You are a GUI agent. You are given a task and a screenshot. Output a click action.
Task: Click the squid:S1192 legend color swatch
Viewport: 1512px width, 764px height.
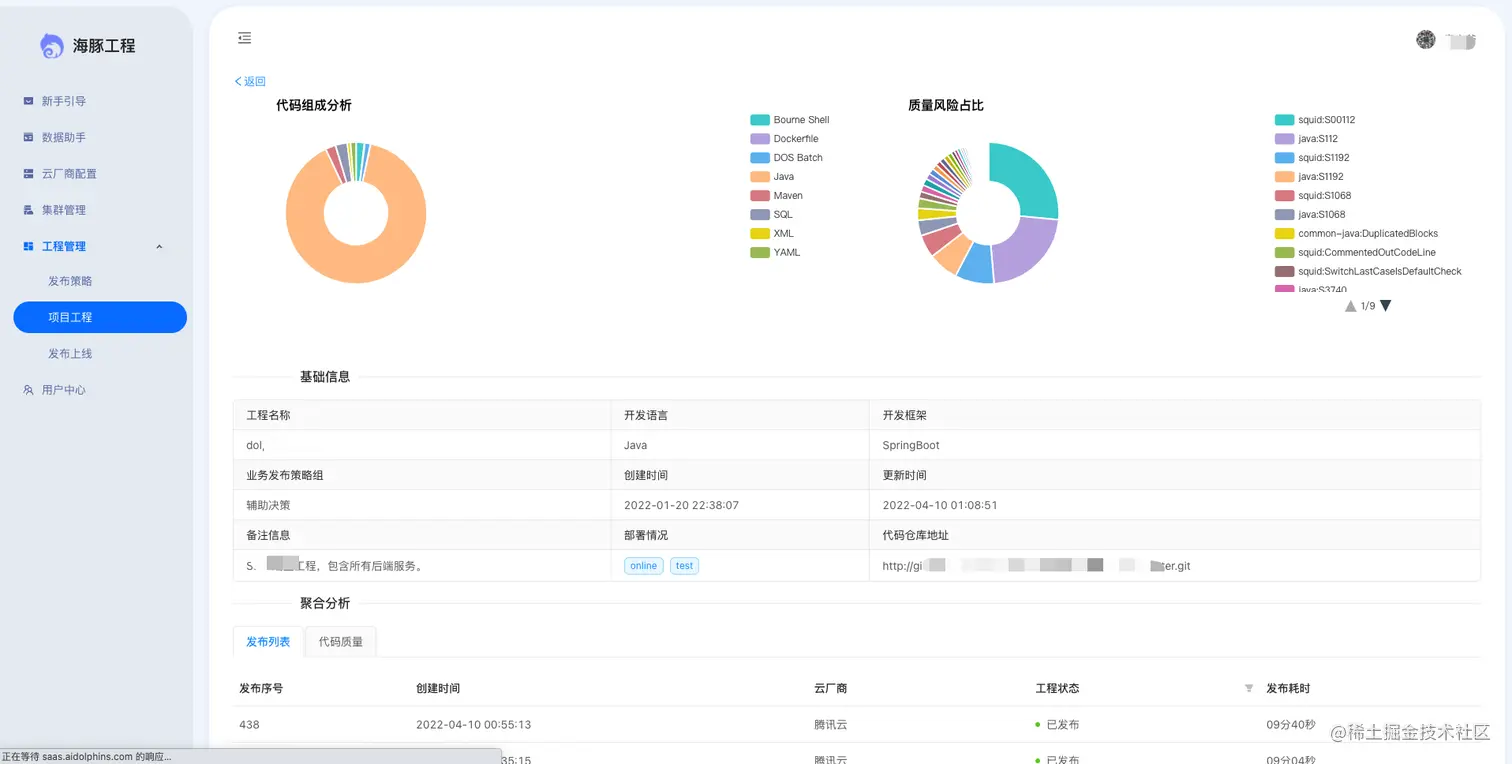coord(1284,158)
